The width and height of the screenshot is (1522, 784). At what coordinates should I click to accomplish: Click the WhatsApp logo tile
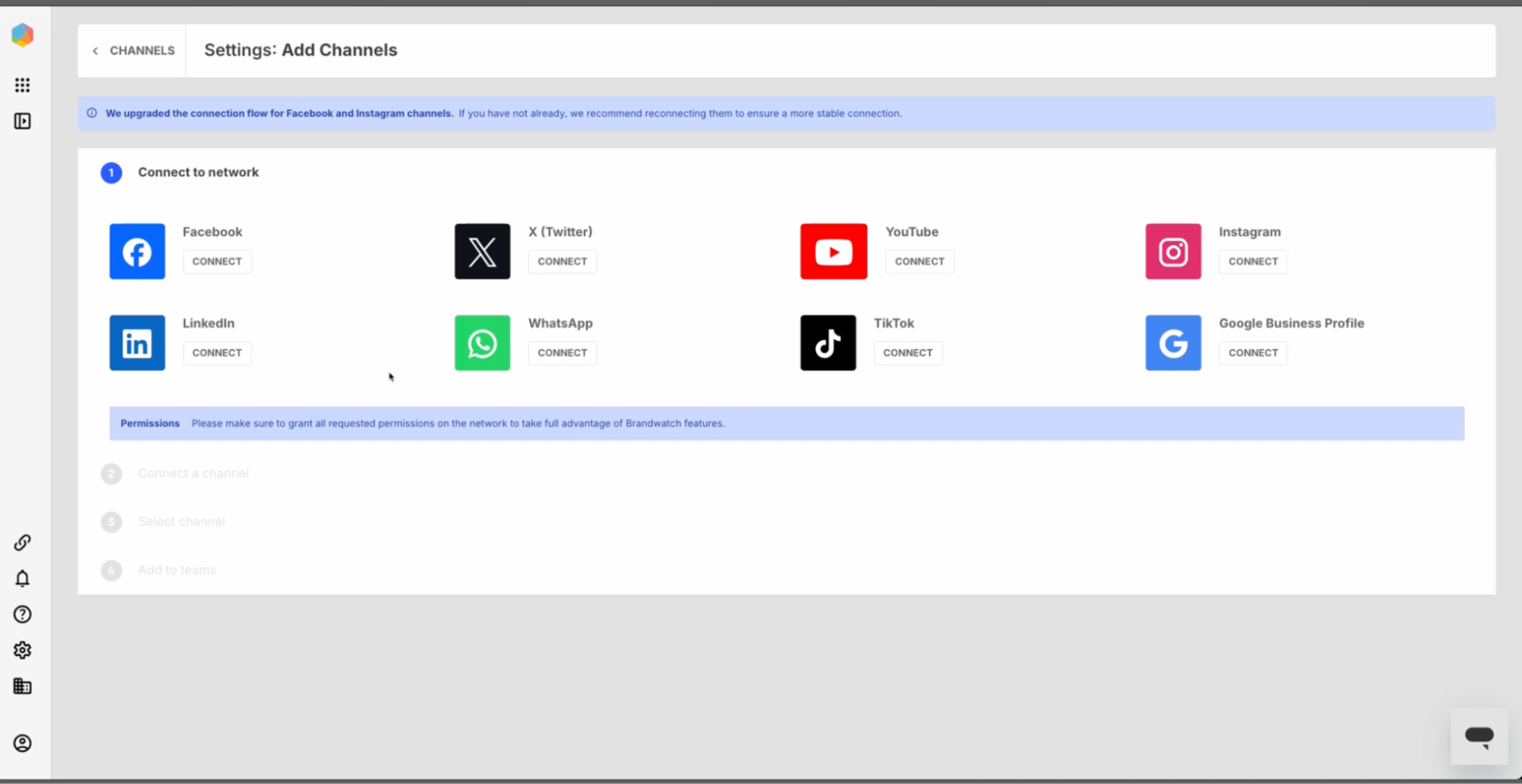click(x=483, y=343)
